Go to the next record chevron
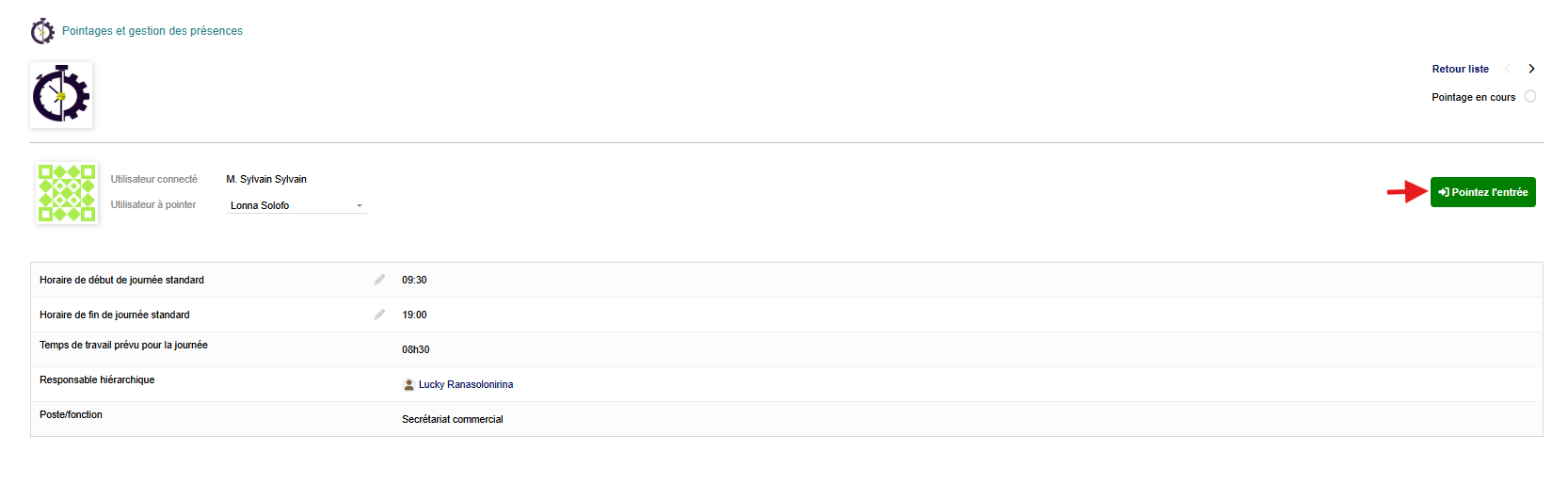The image size is (1568, 484). coord(1531,69)
